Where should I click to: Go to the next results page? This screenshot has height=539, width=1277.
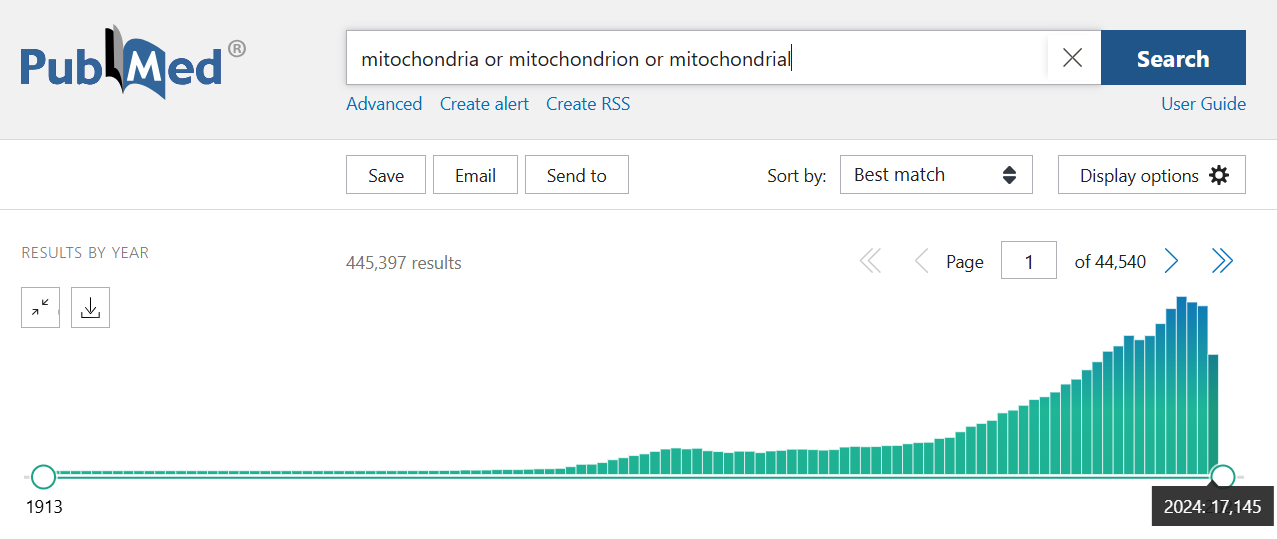pyautogui.click(x=1172, y=262)
